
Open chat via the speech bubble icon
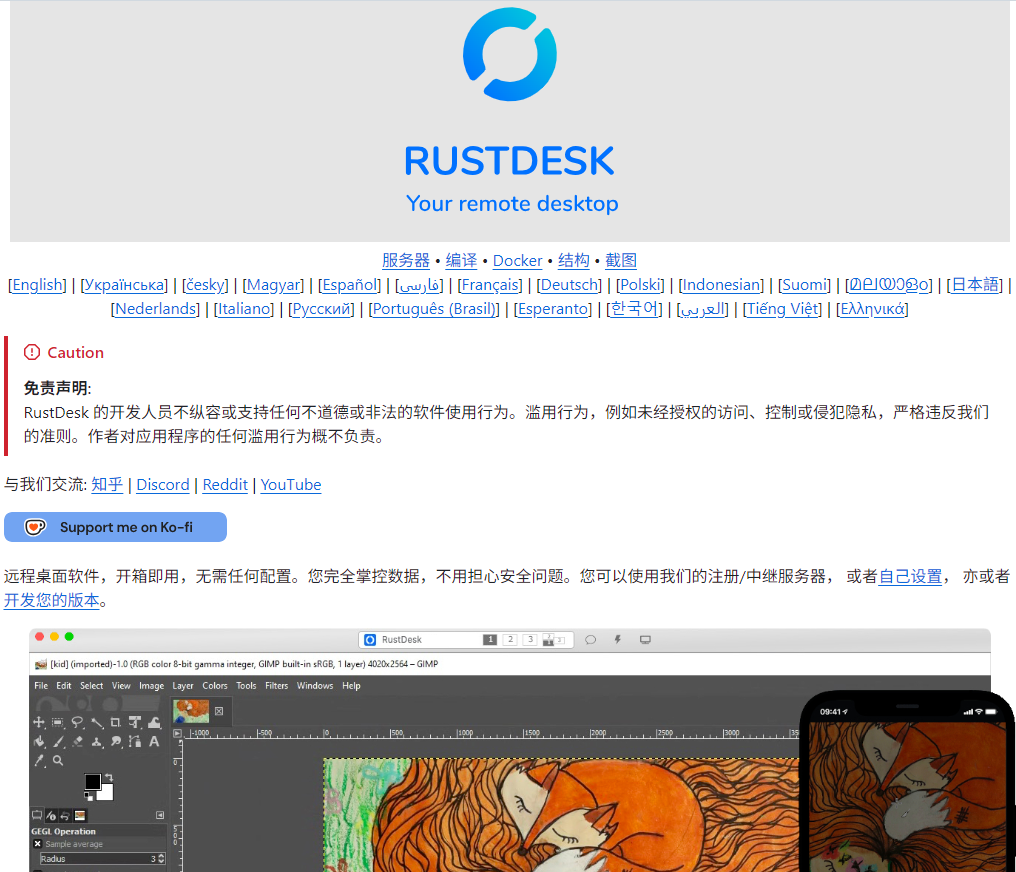[591, 640]
